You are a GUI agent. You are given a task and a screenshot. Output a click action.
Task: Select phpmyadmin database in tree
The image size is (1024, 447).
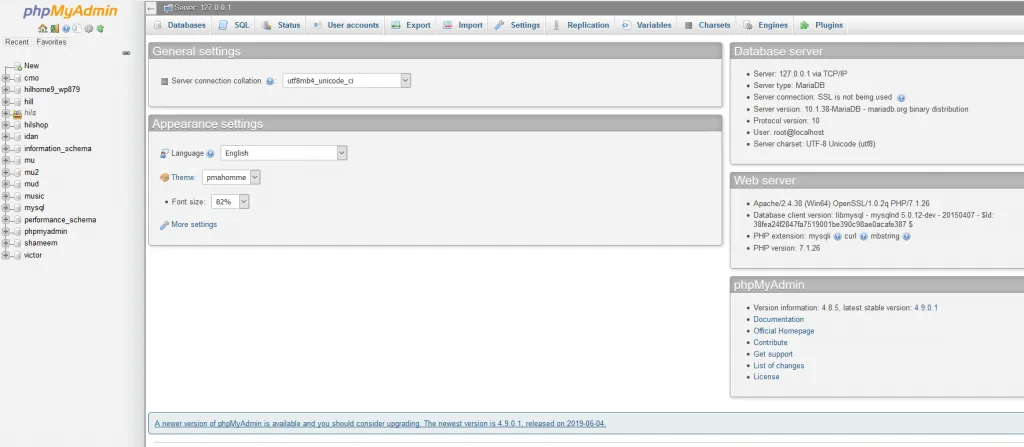tap(46, 231)
